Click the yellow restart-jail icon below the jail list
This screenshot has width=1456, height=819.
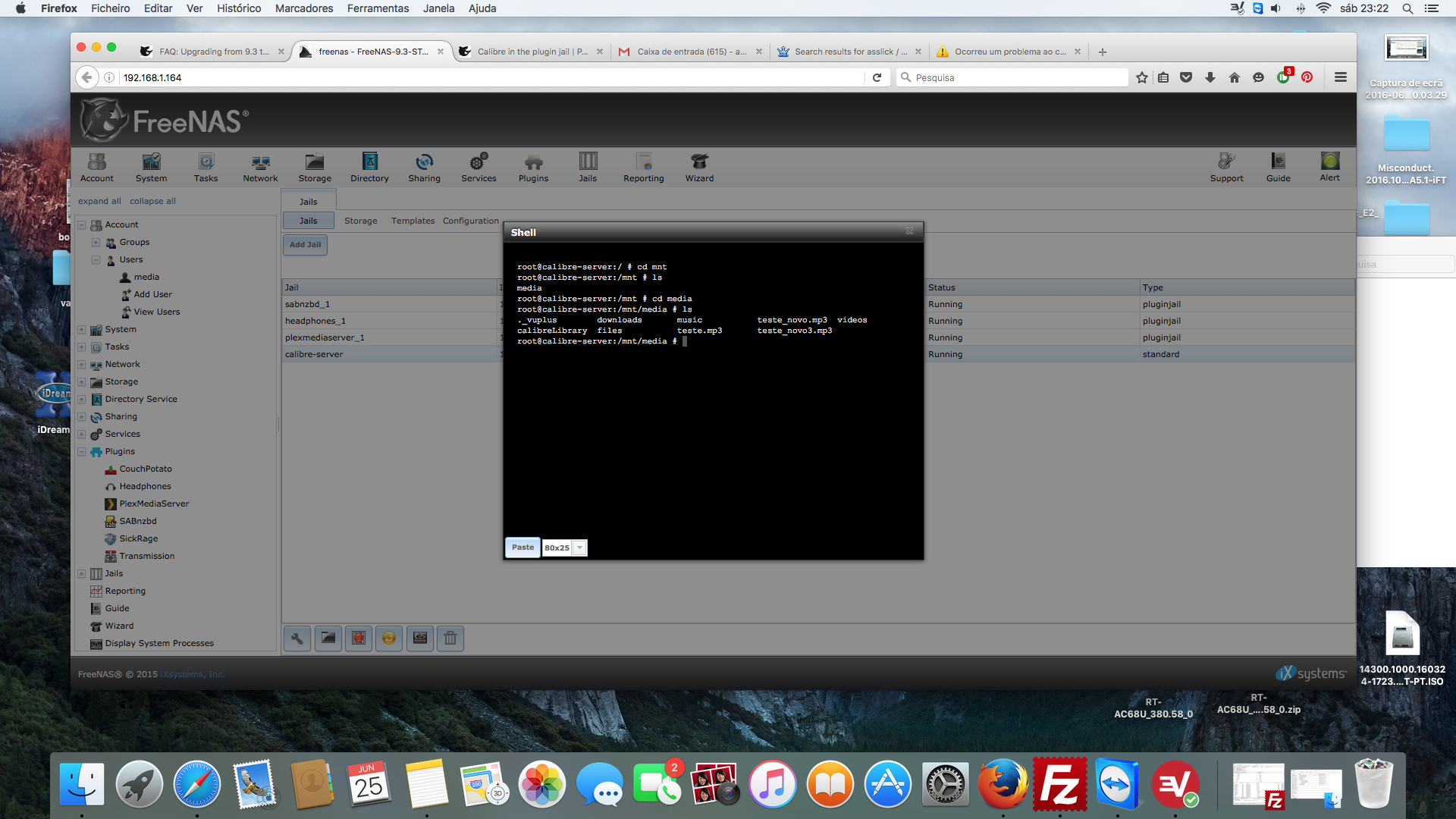click(389, 639)
